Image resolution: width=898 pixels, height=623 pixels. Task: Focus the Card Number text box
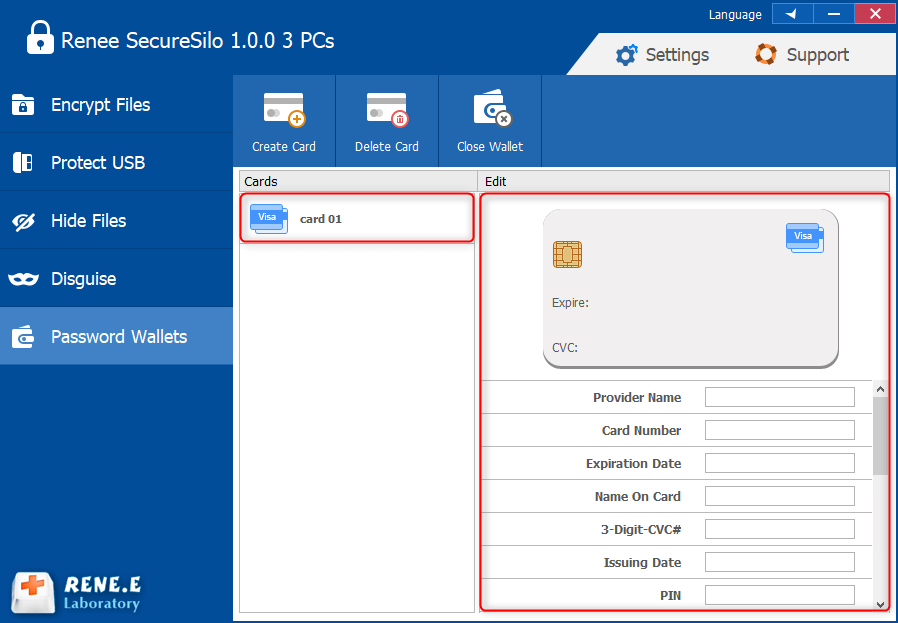(x=779, y=430)
